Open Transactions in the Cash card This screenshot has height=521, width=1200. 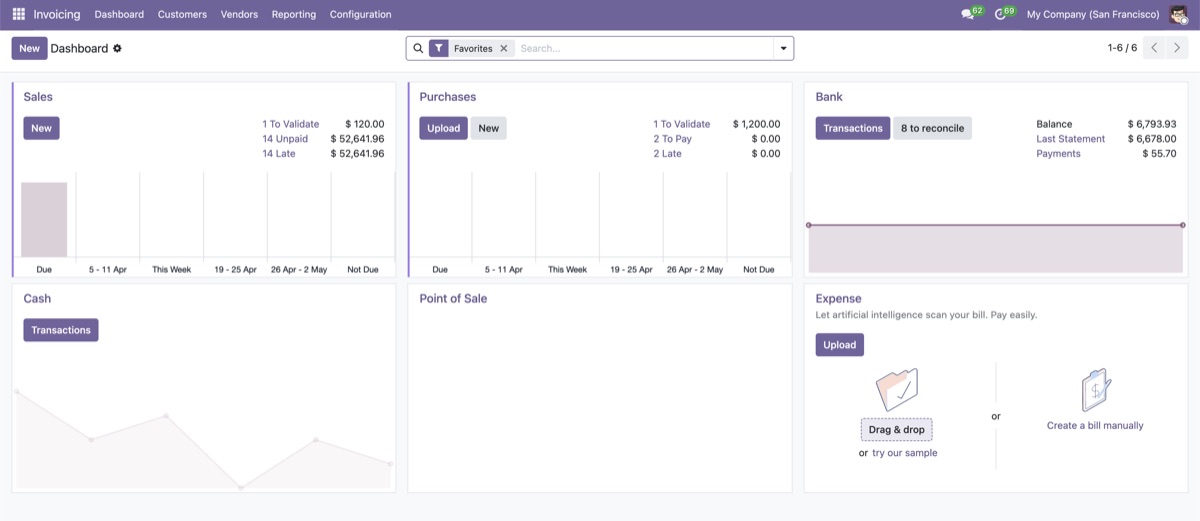(61, 330)
